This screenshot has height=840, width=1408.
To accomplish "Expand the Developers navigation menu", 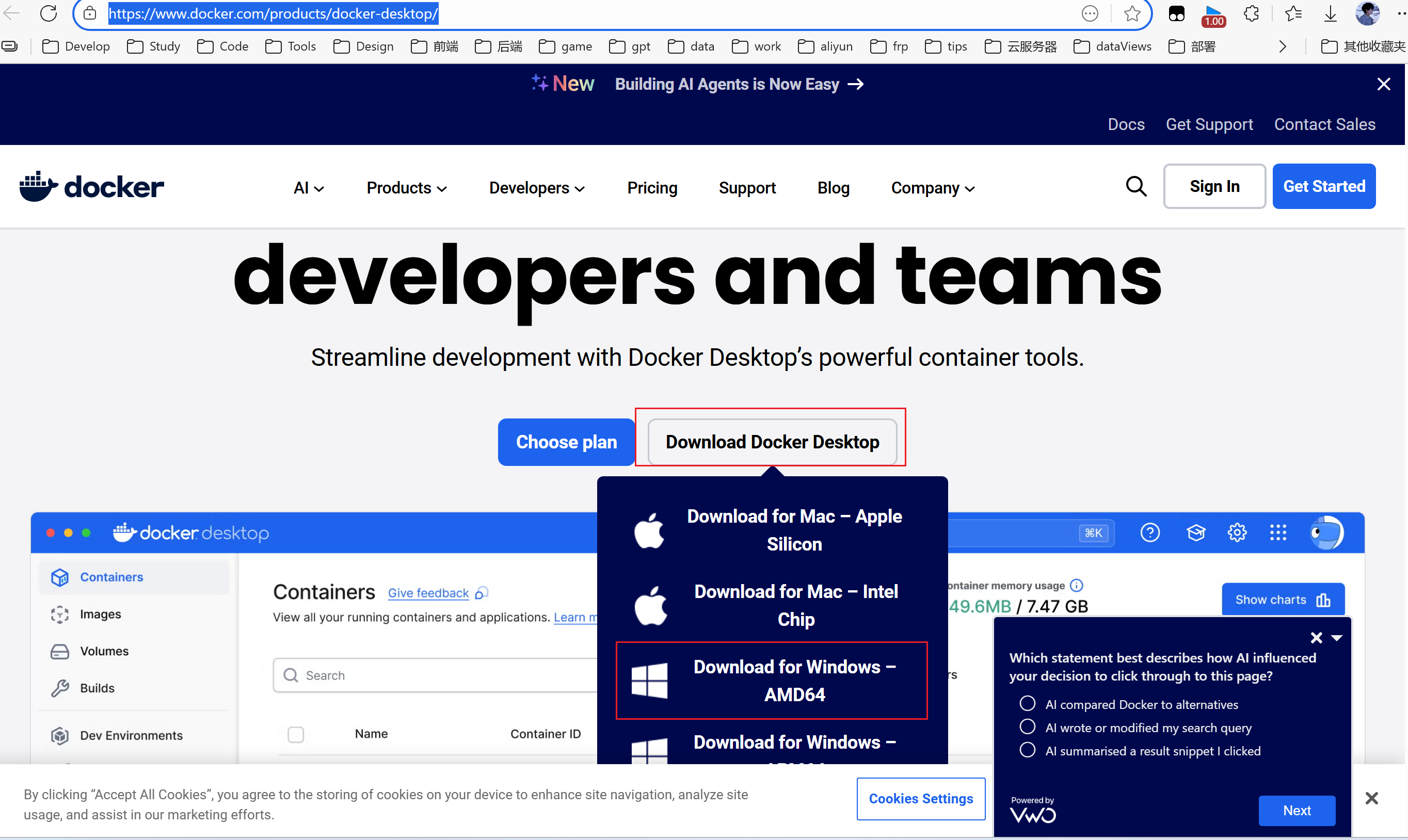I will [537, 188].
